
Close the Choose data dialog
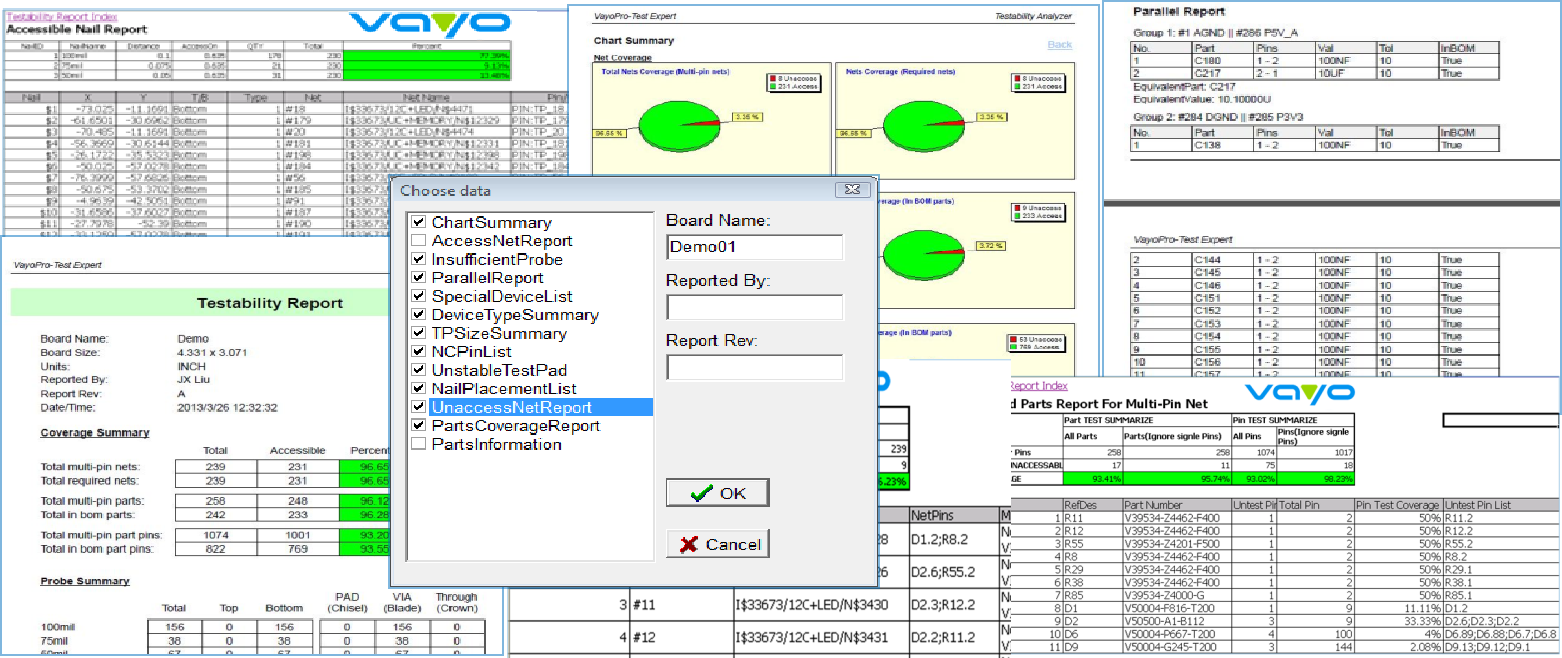click(852, 190)
